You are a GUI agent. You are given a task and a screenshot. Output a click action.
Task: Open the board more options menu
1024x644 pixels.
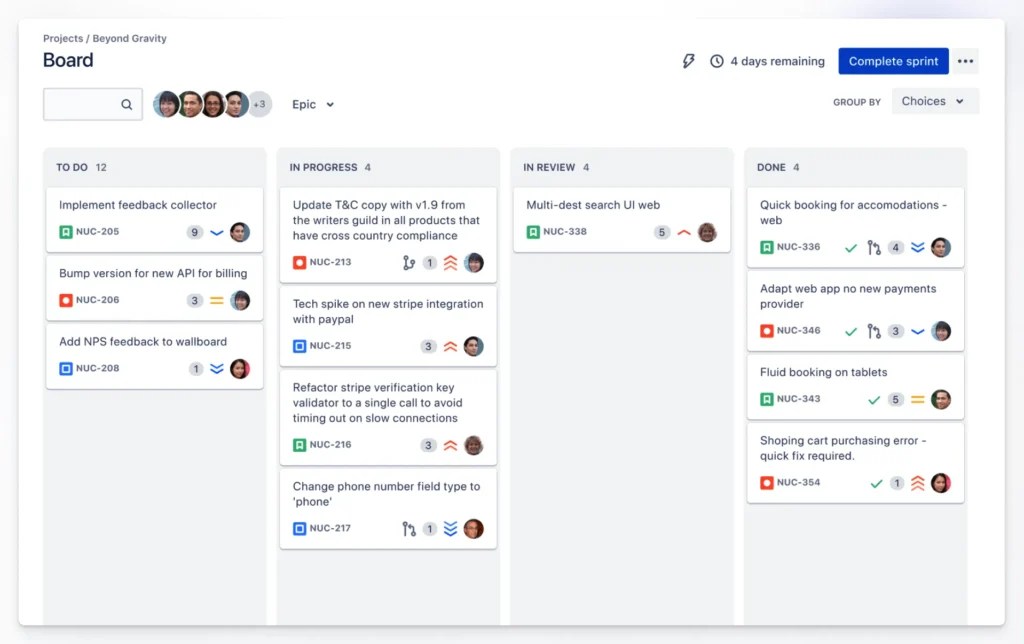click(966, 61)
